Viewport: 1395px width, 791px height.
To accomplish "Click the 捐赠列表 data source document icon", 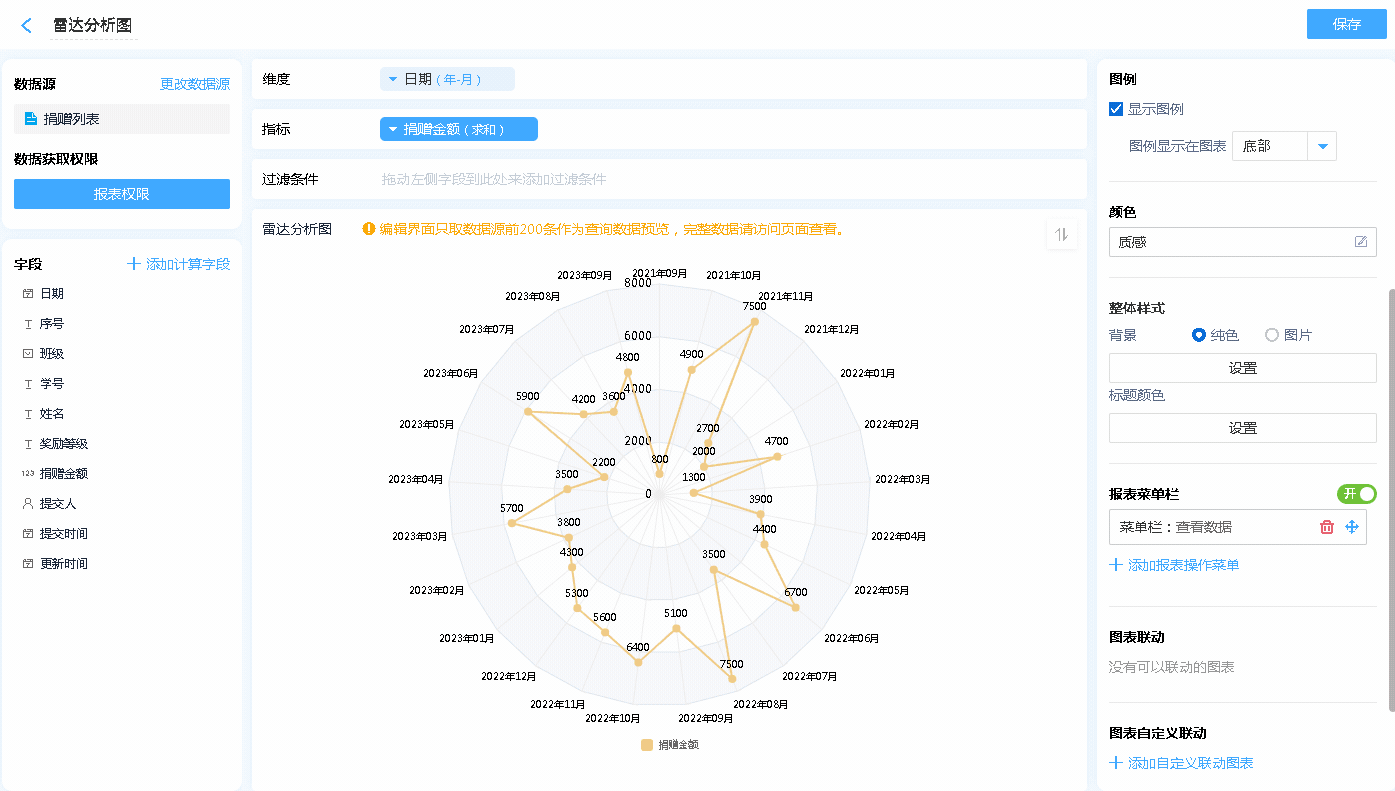I will tap(31, 119).
